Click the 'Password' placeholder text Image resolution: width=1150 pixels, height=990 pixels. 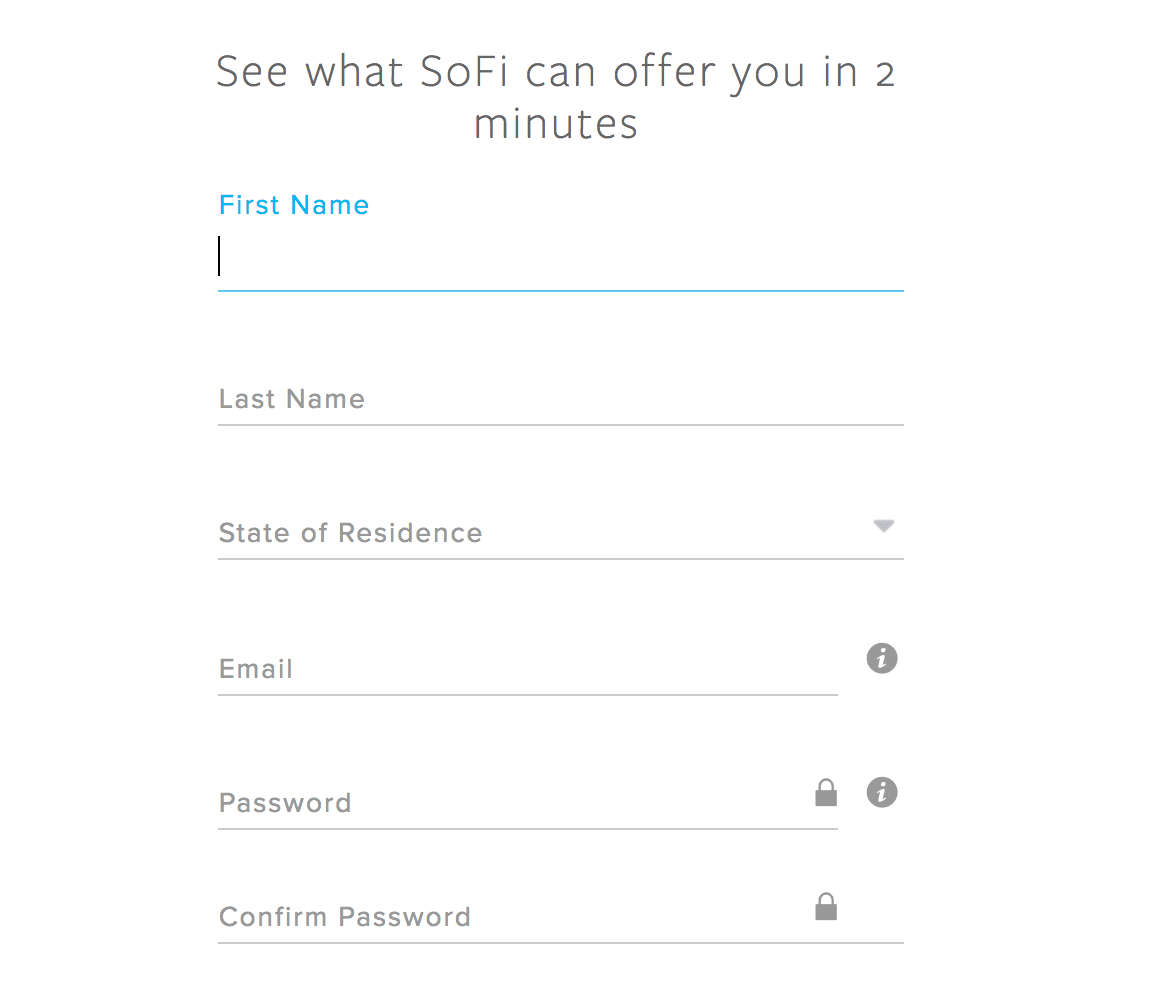click(x=285, y=803)
